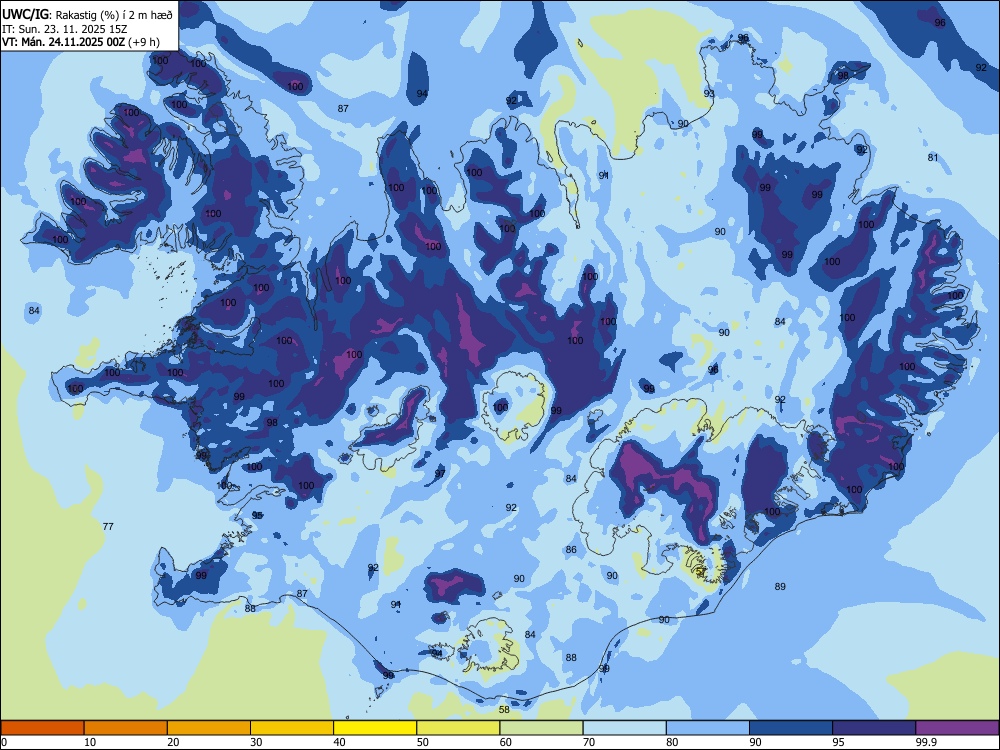Pick the 20–30 light orange legend swatch
This screenshot has height=750, width=1000.
(209, 728)
